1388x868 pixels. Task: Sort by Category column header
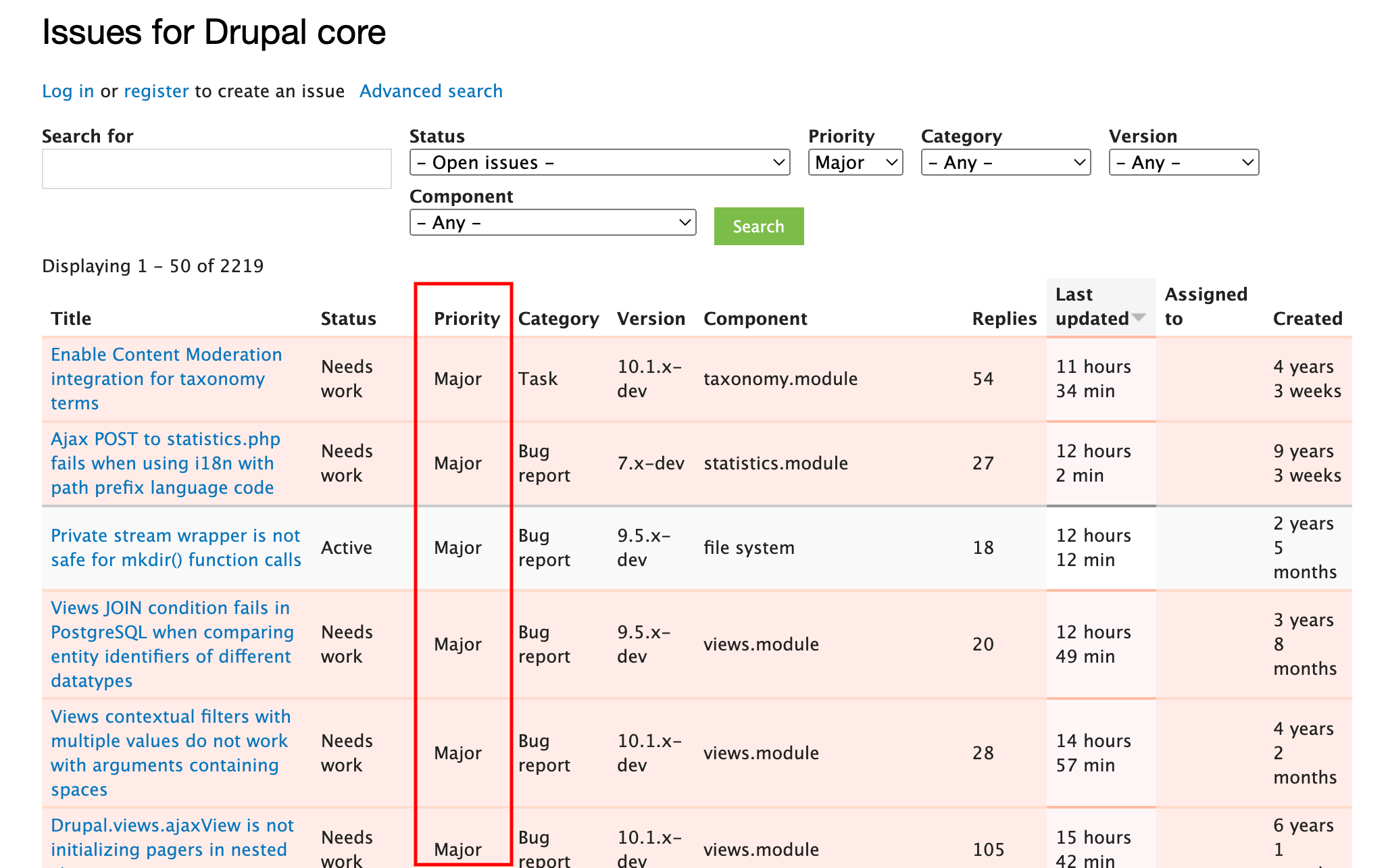click(558, 319)
